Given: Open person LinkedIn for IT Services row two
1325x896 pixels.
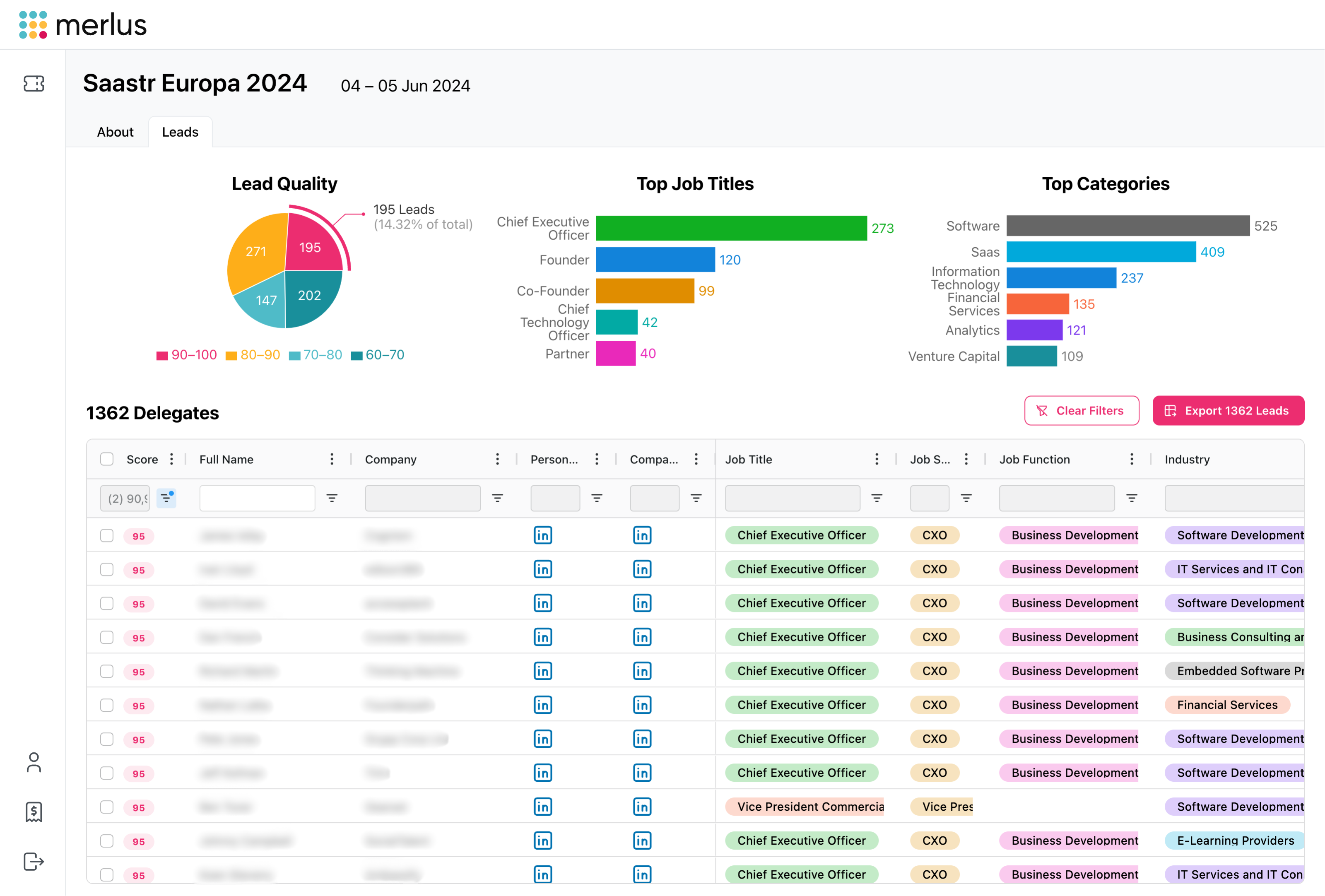Looking at the screenshot, I should pyautogui.click(x=543, y=569).
